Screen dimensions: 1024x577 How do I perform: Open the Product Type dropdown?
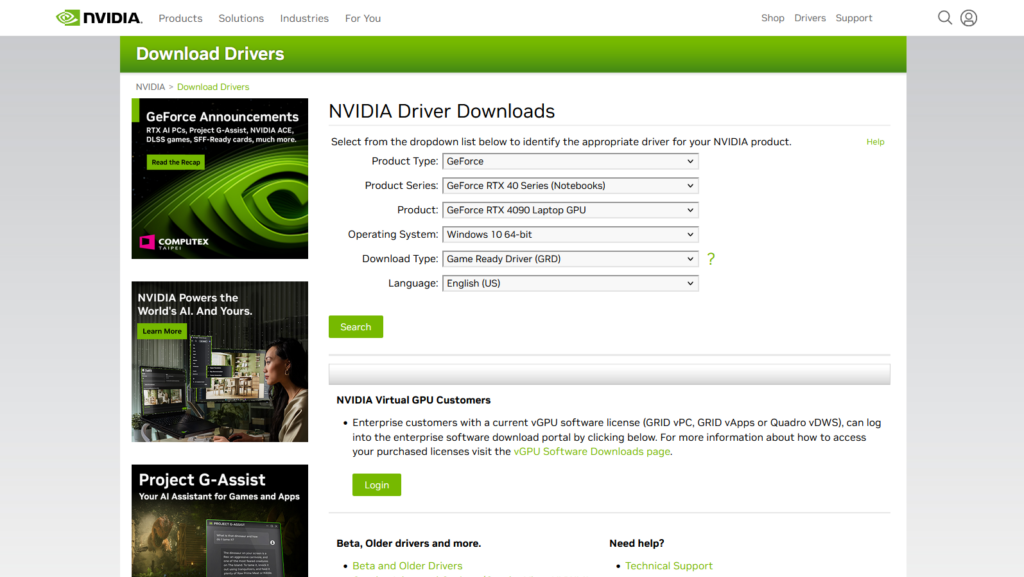pyautogui.click(x=570, y=161)
